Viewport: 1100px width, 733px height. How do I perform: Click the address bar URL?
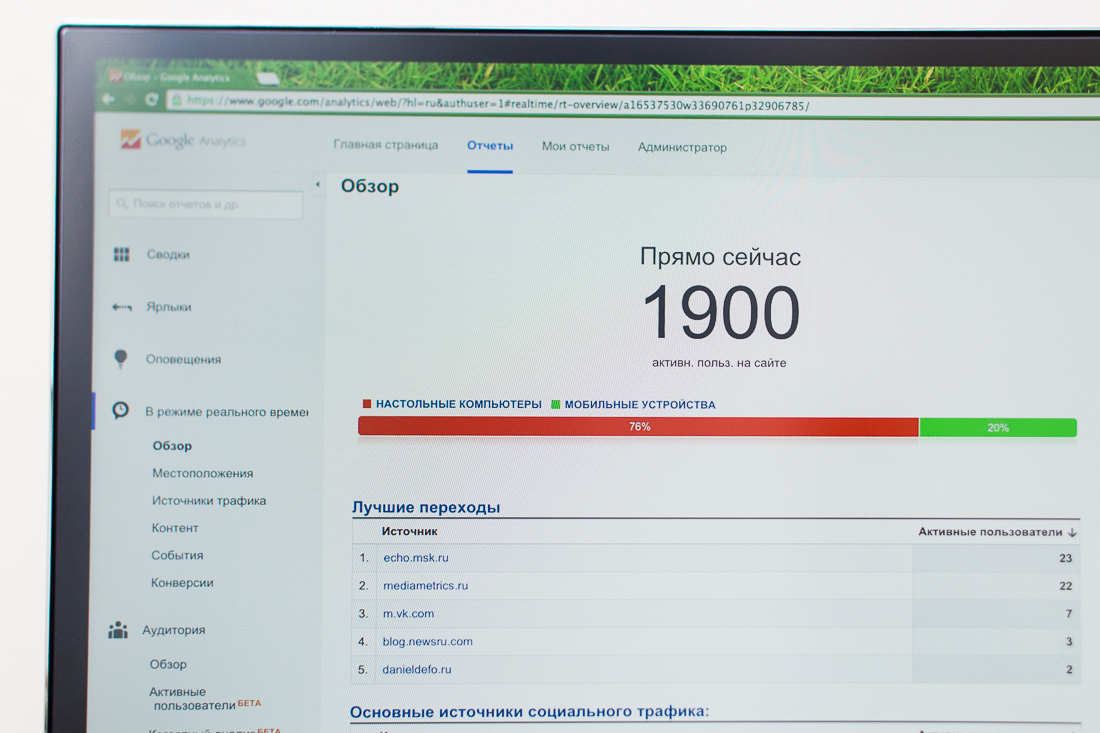[x=498, y=103]
